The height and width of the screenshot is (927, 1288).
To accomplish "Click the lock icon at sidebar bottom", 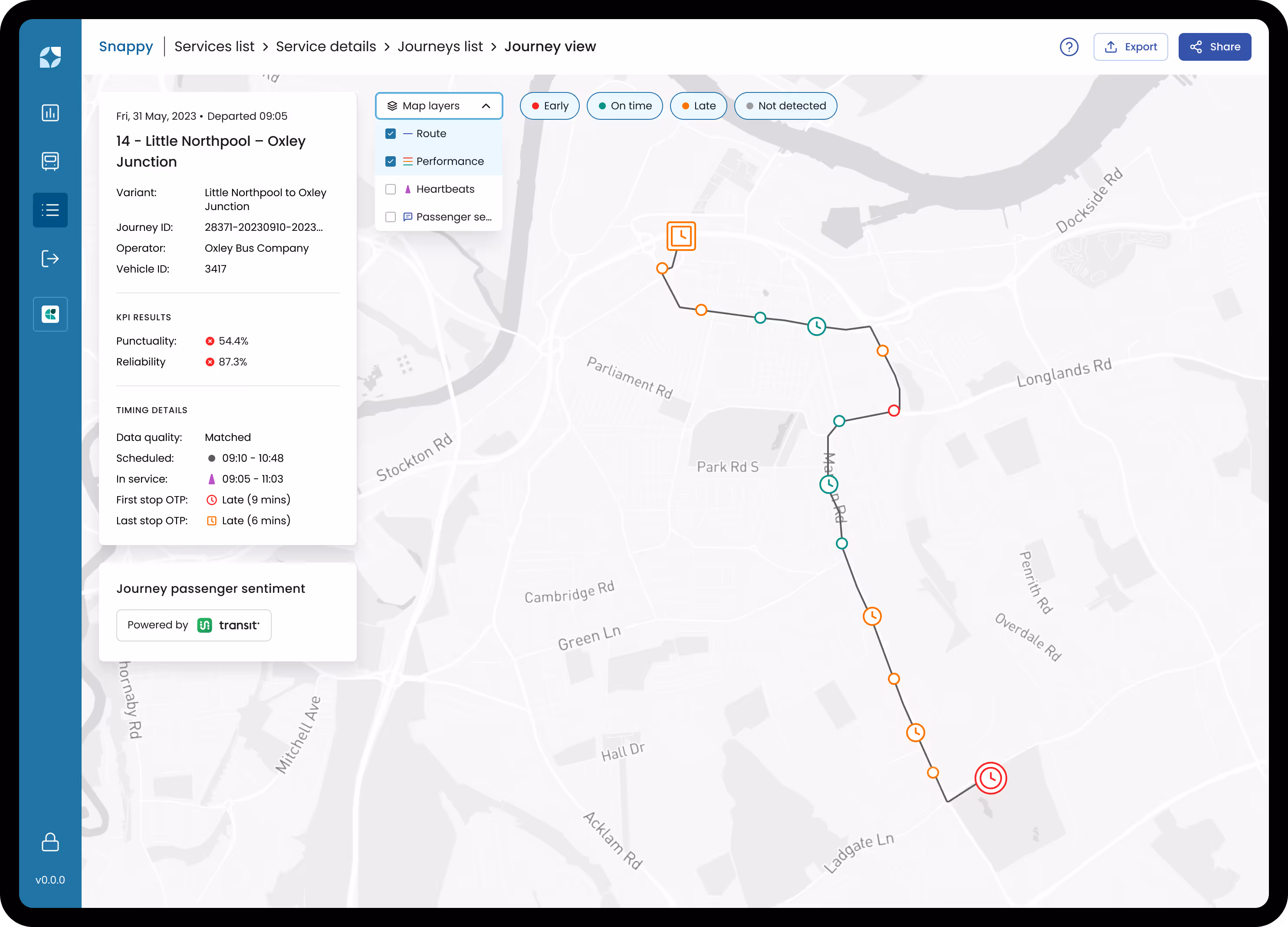I will (x=50, y=843).
